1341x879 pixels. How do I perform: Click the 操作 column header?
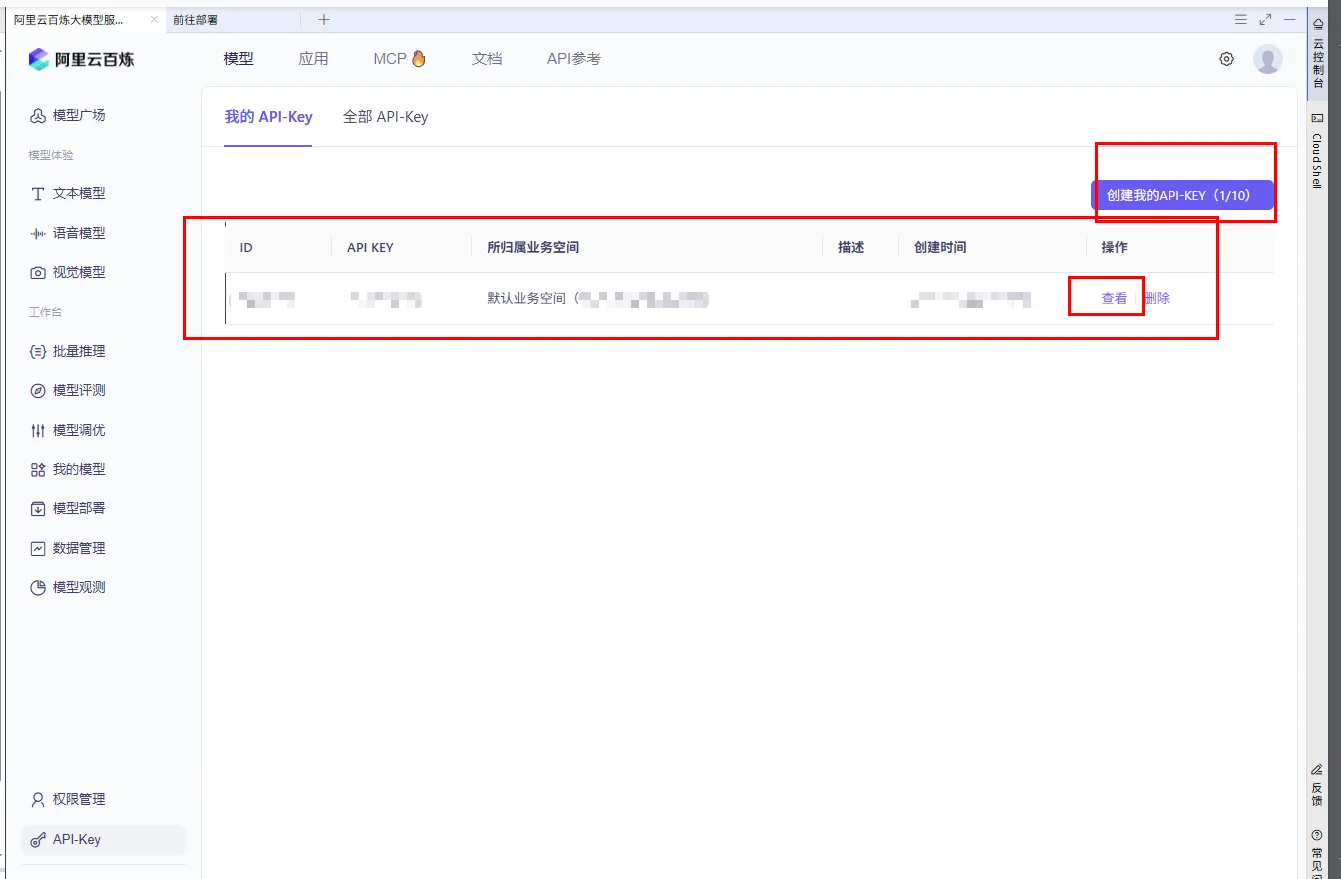(1114, 247)
